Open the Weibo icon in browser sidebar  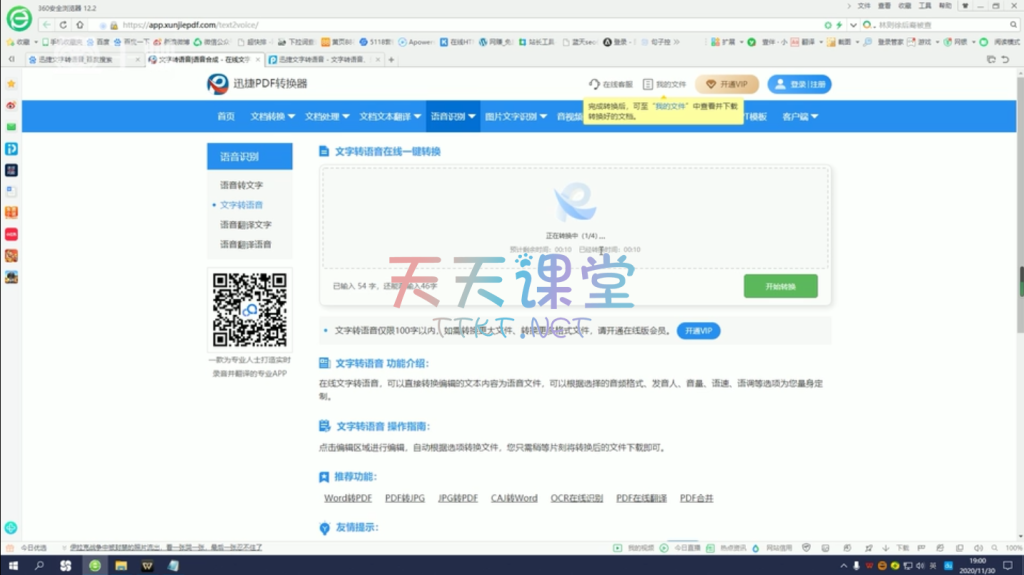click(x=11, y=105)
